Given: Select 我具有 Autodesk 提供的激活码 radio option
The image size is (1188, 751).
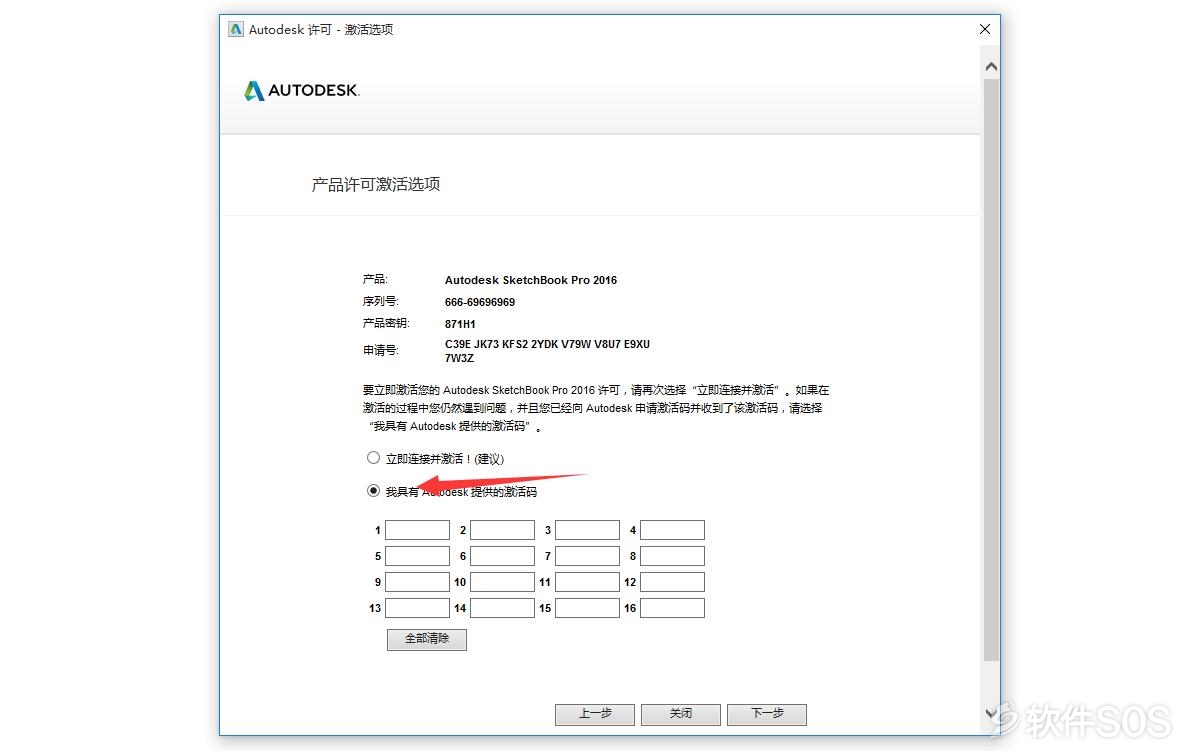Looking at the screenshot, I should tap(373, 491).
